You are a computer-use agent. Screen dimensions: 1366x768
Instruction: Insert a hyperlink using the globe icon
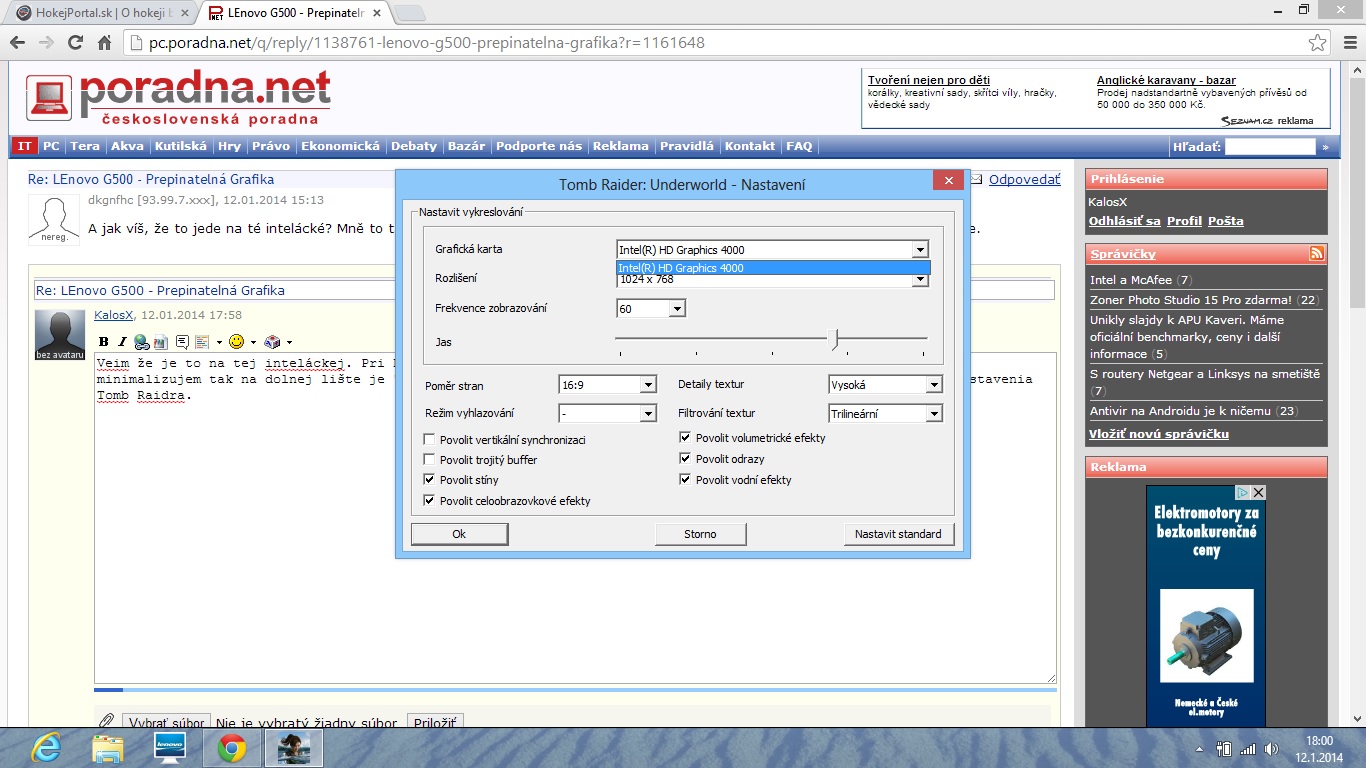tap(142, 342)
